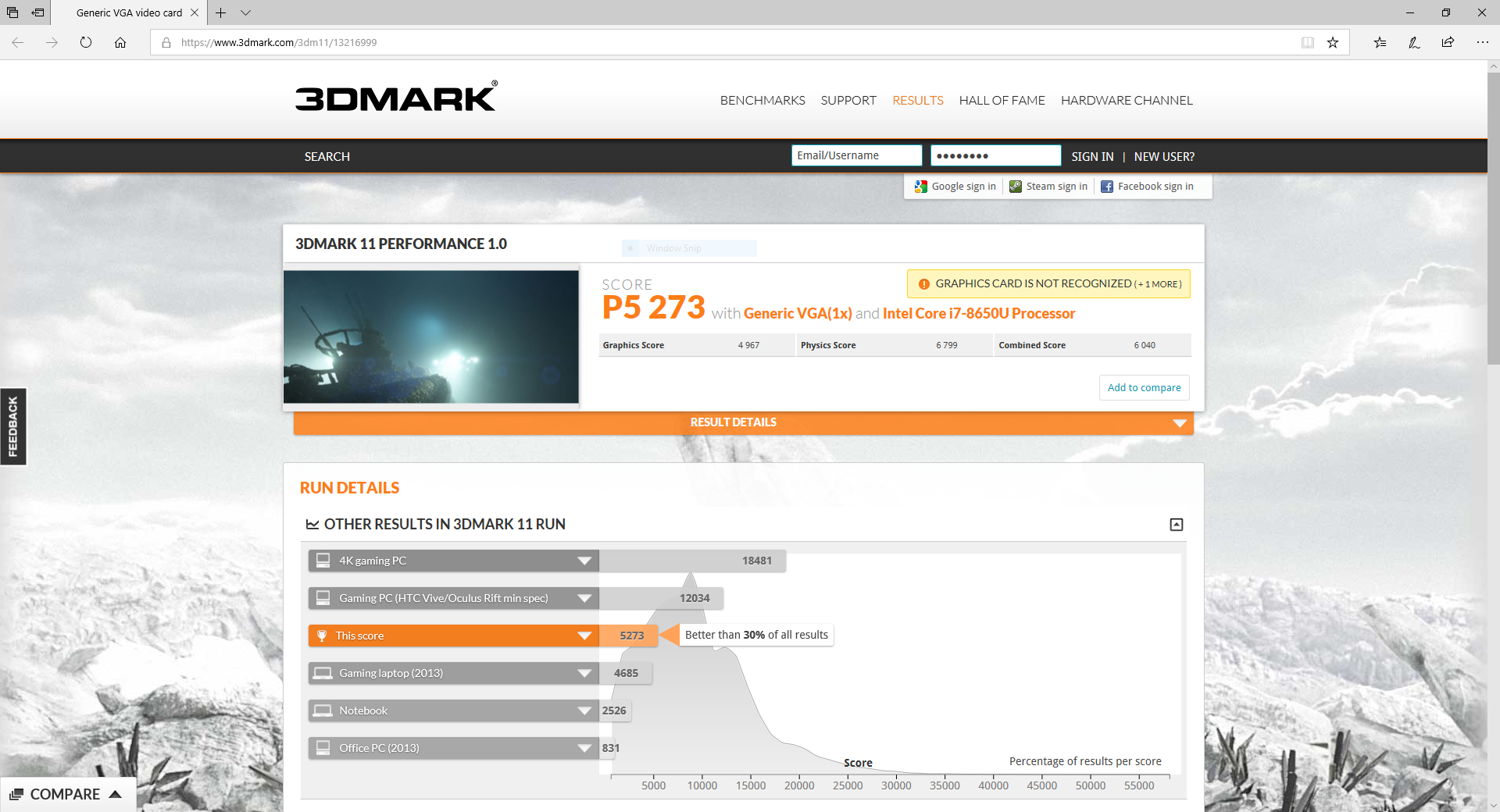Open the Support menu
Image resolution: width=1500 pixels, height=812 pixels.
point(848,101)
